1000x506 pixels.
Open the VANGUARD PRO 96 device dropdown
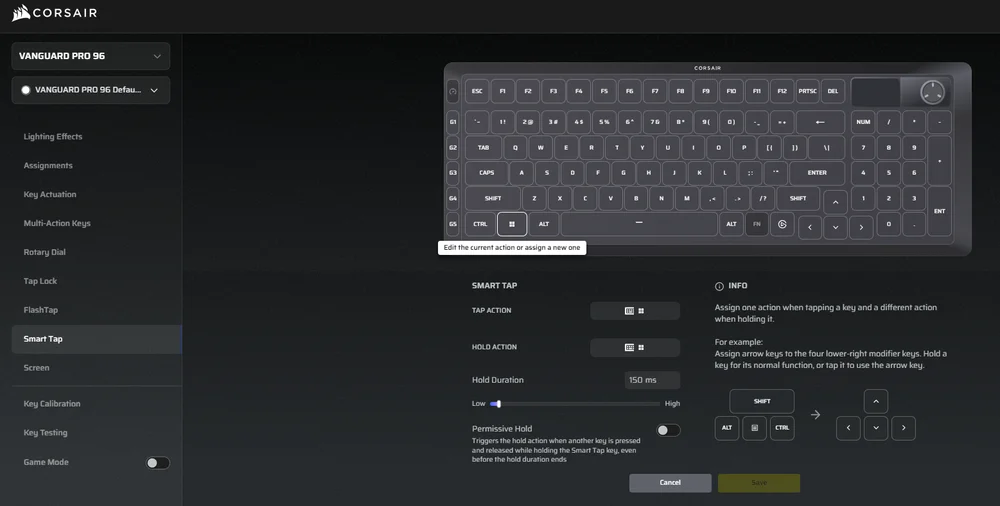point(91,56)
